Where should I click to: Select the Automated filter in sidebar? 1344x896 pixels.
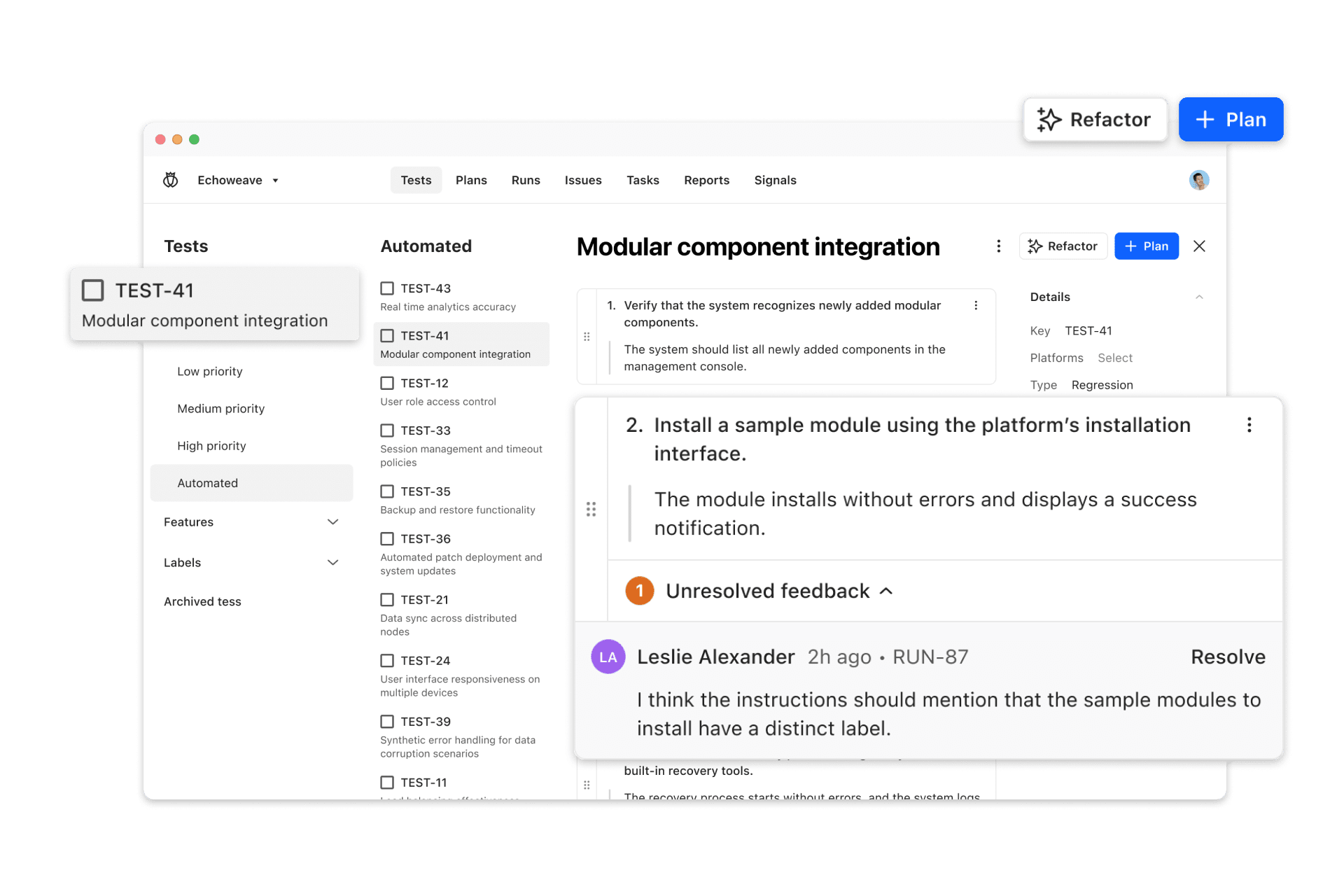(208, 483)
